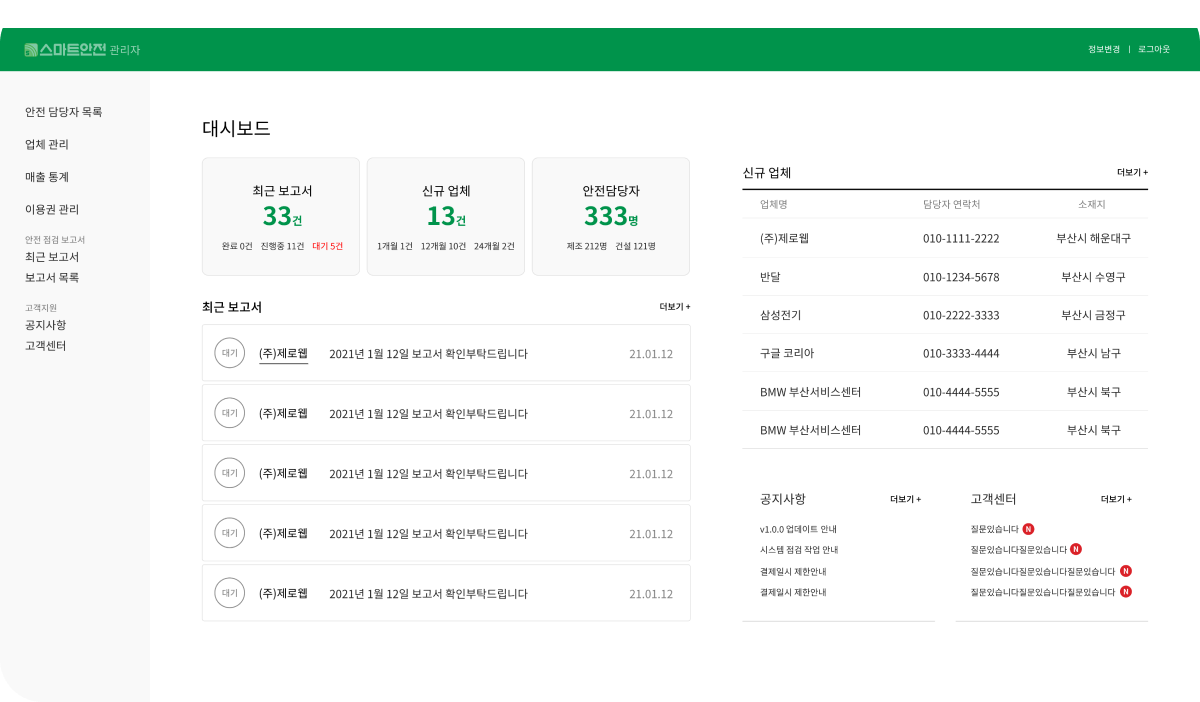Click the 부산시 남구 location cell
The height and width of the screenshot is (702, 1200).
[1094, 353]
